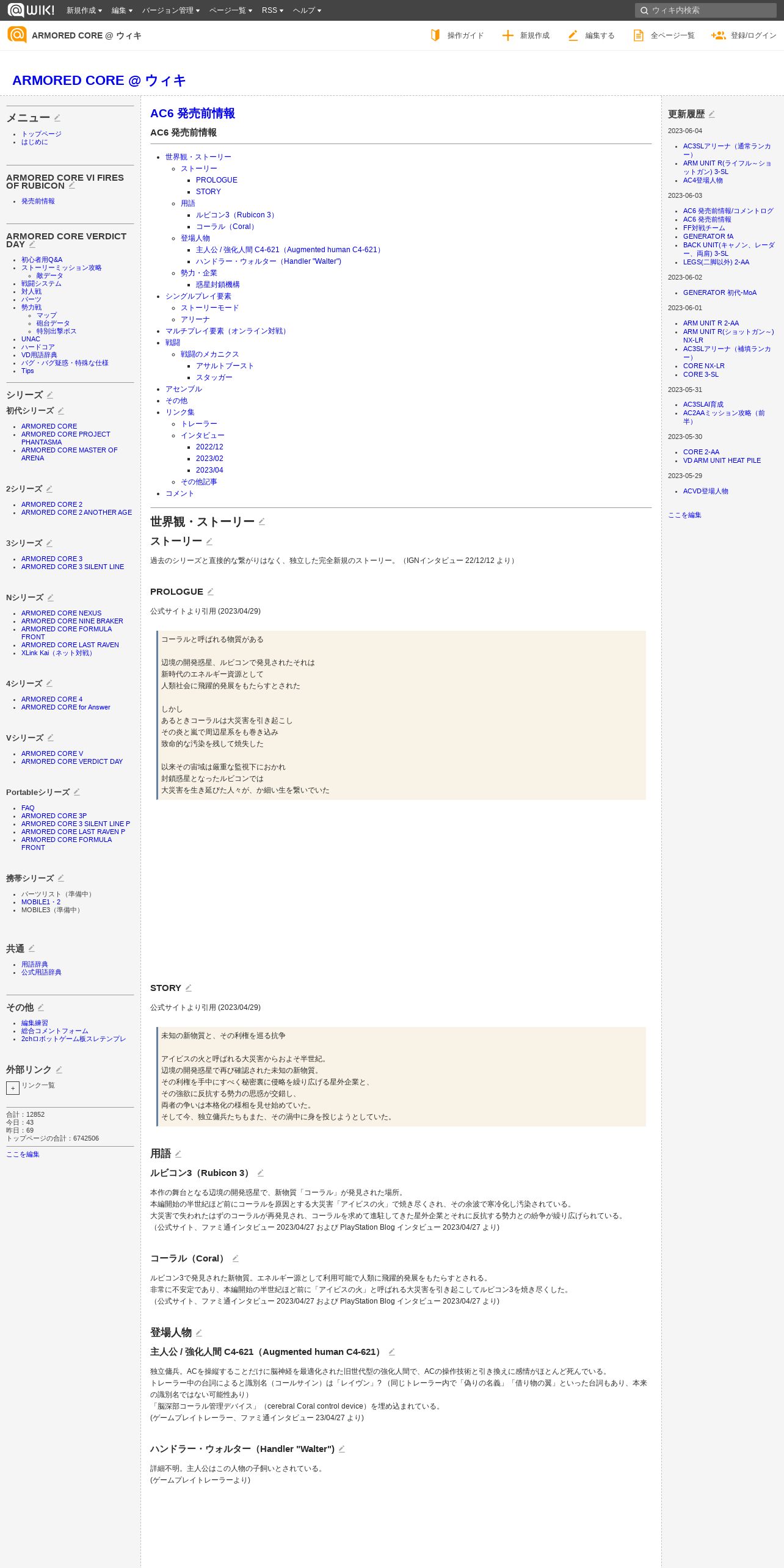Open the 発売前情報 sidebar link
This screenshot has height=1568, width=784.
click(38, 201)
